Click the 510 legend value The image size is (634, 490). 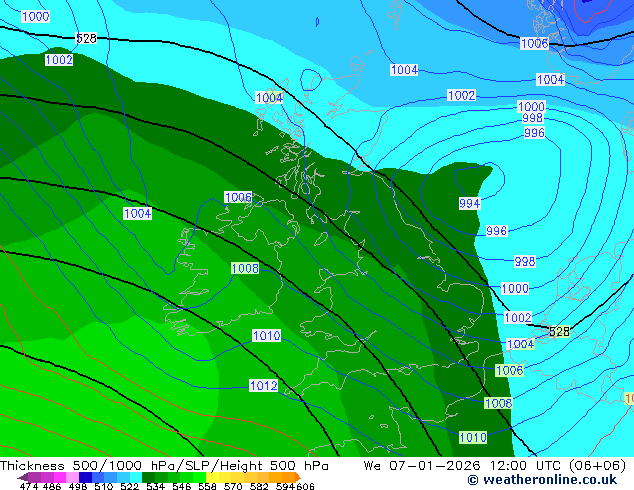pos(104,486)
